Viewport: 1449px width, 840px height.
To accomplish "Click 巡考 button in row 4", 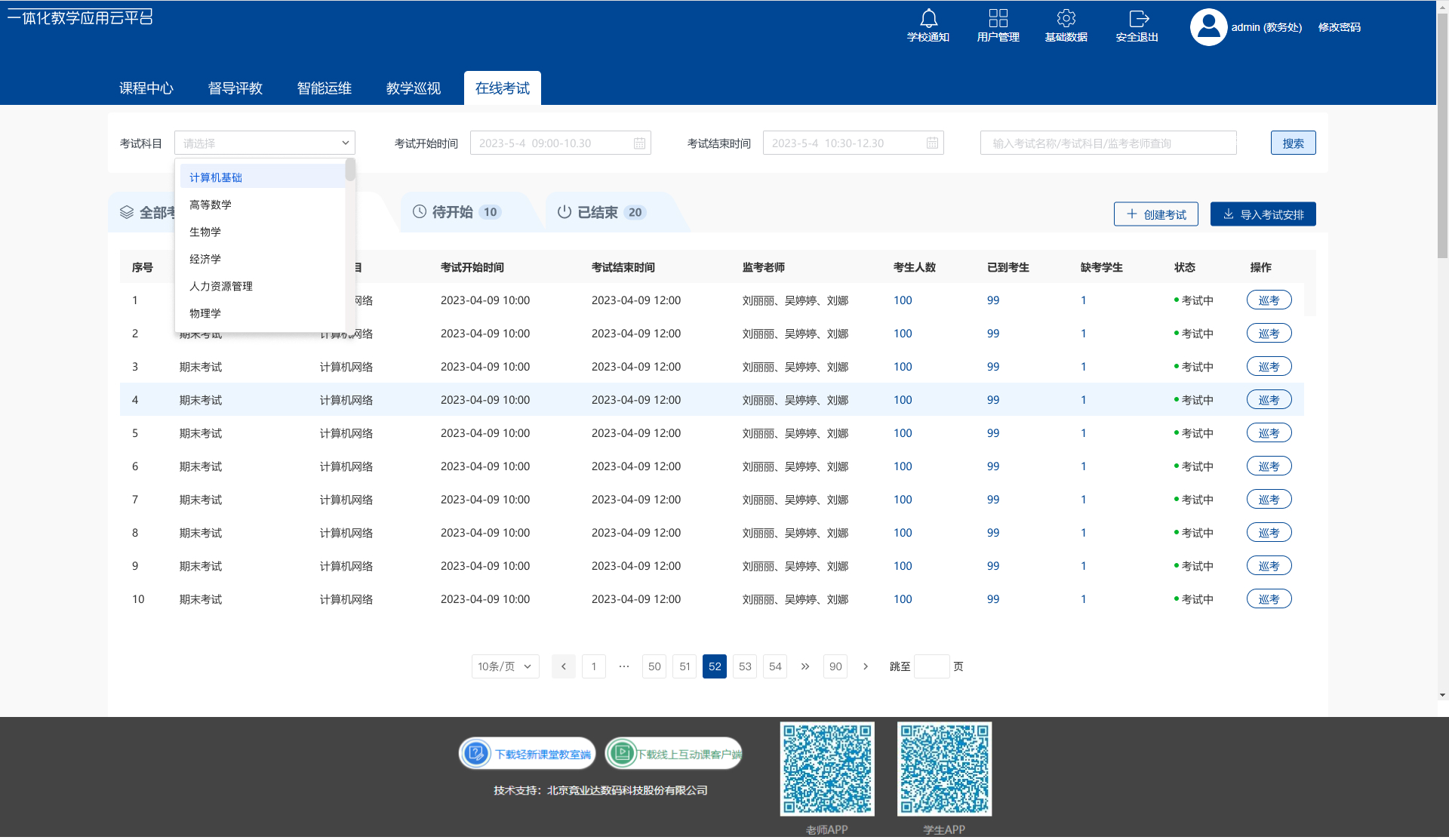I will [1269, 400].
